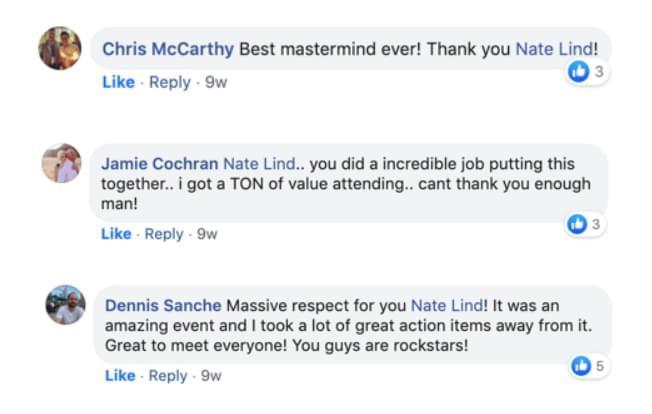Reply to Dennis Sanche's comment

pos(168,376)
